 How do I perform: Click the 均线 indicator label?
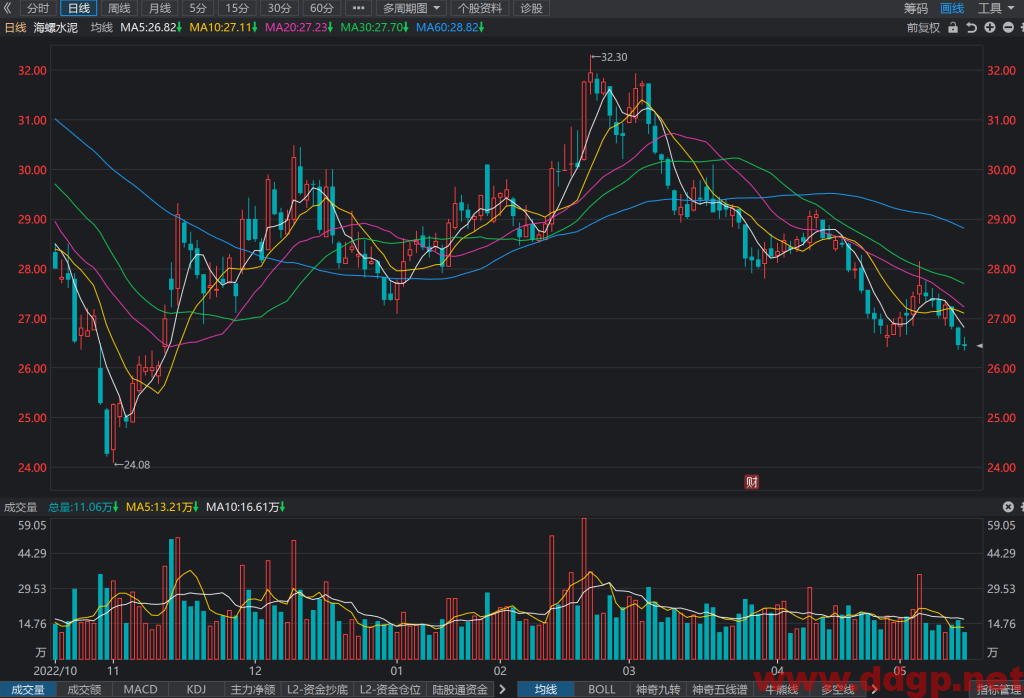tap(102, 27)
